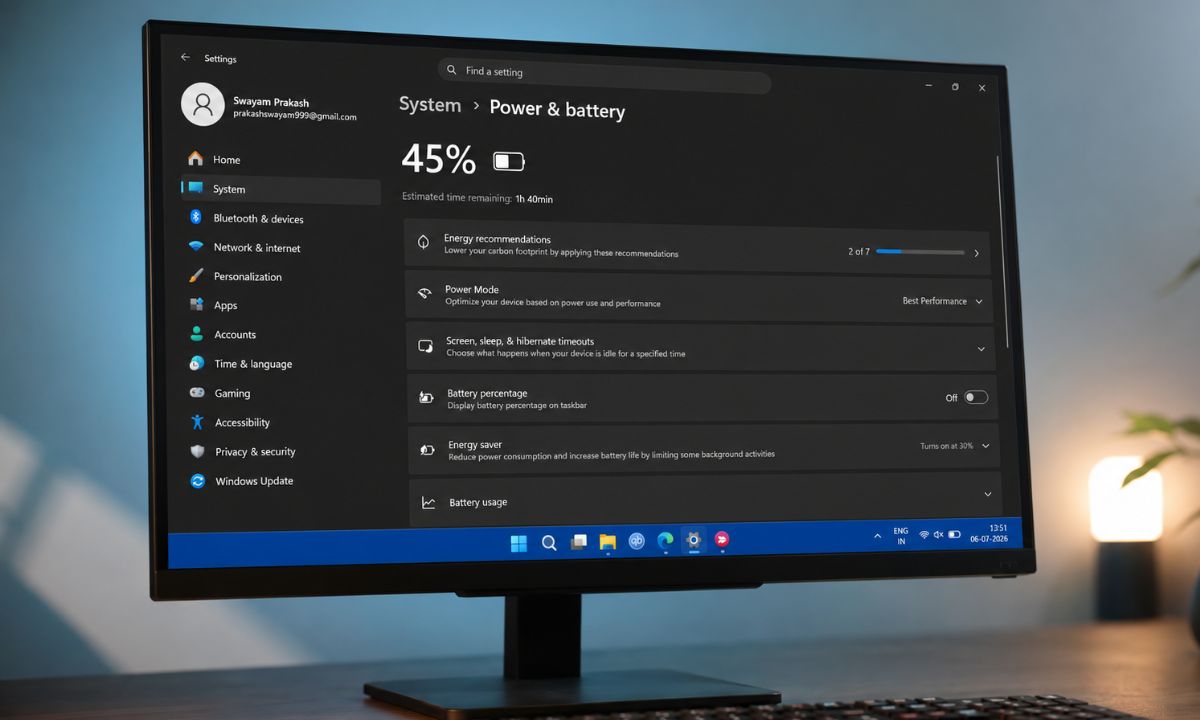Expand the Energy saver section
Viewport: 1200px width, 720px height.
[986, 446]
